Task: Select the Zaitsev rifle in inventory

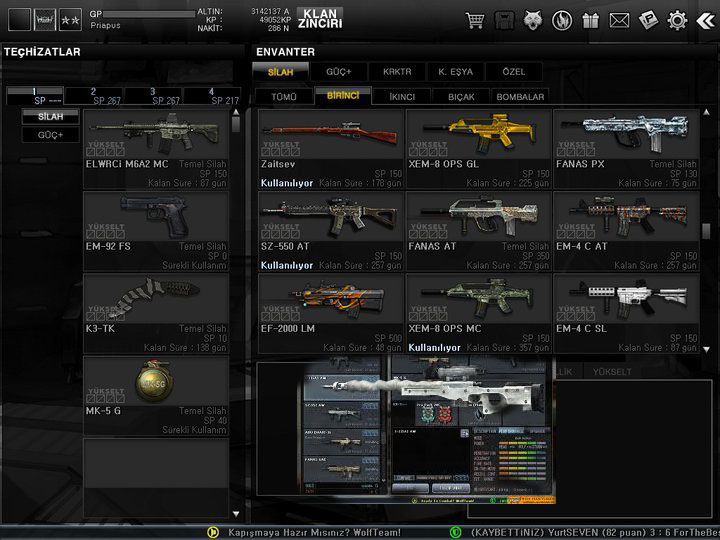Action: point(331,149)
